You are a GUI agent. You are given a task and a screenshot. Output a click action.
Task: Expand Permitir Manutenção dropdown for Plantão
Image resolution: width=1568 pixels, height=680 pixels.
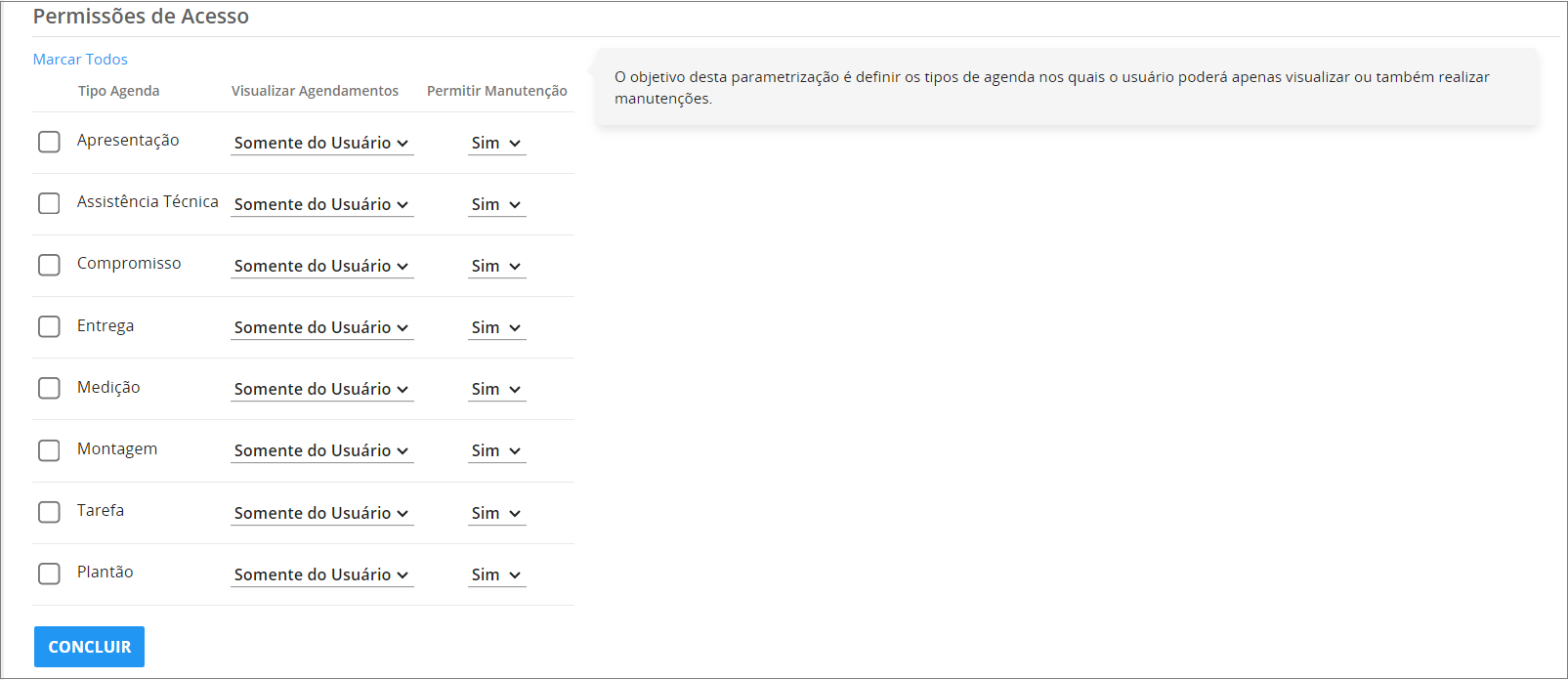coord(497,574)
